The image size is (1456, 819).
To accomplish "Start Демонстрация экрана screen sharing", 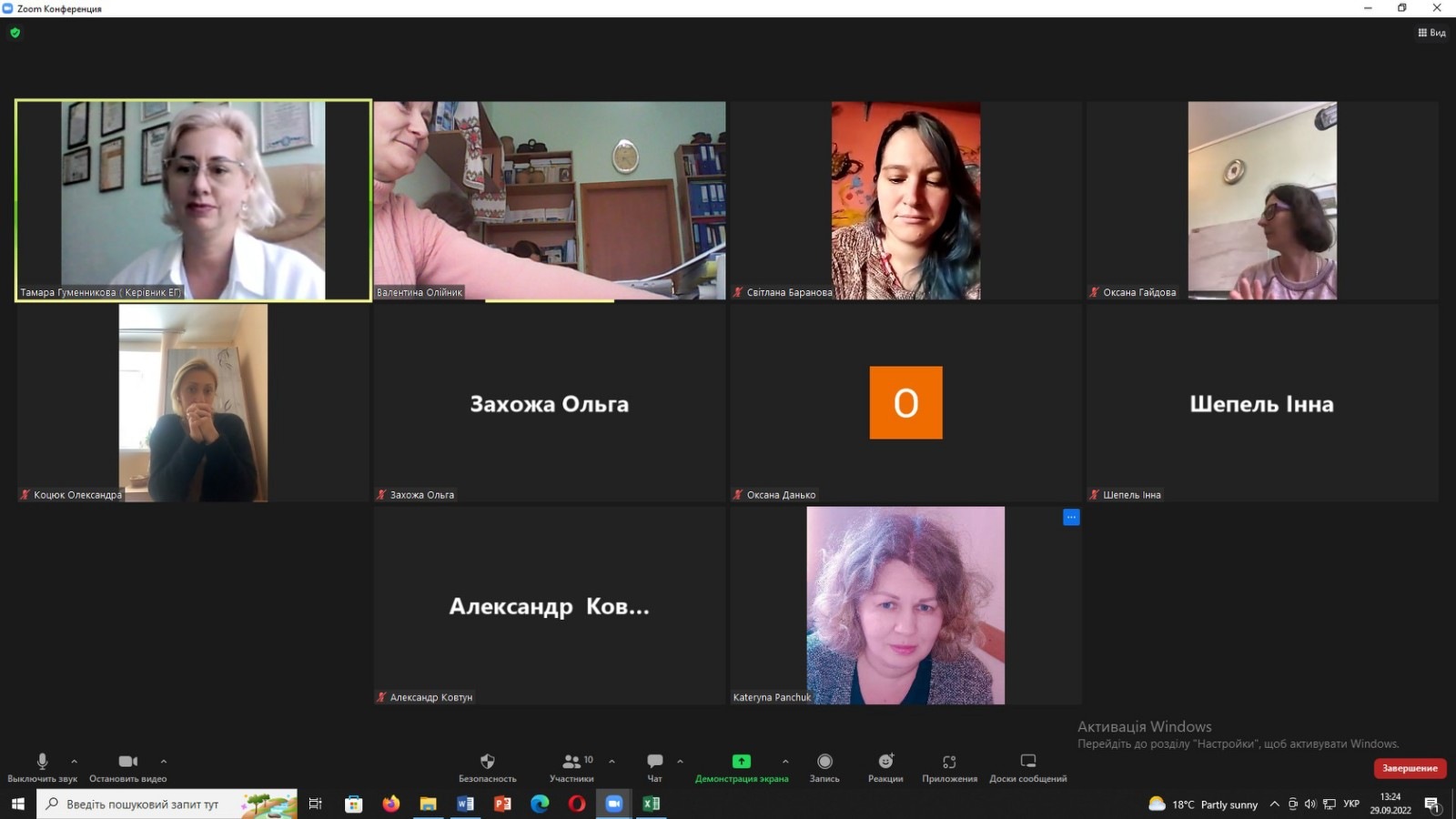I will [742, 767].
